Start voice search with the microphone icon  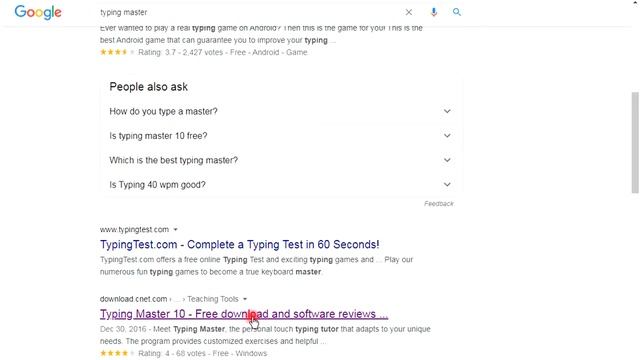(433, 12)
